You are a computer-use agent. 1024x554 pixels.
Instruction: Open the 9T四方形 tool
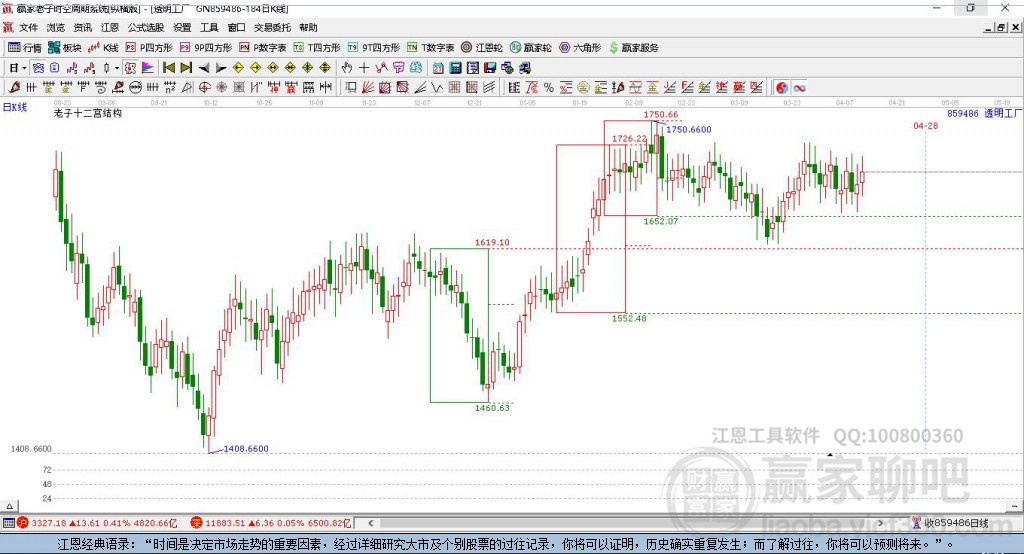tap(374, 48)
